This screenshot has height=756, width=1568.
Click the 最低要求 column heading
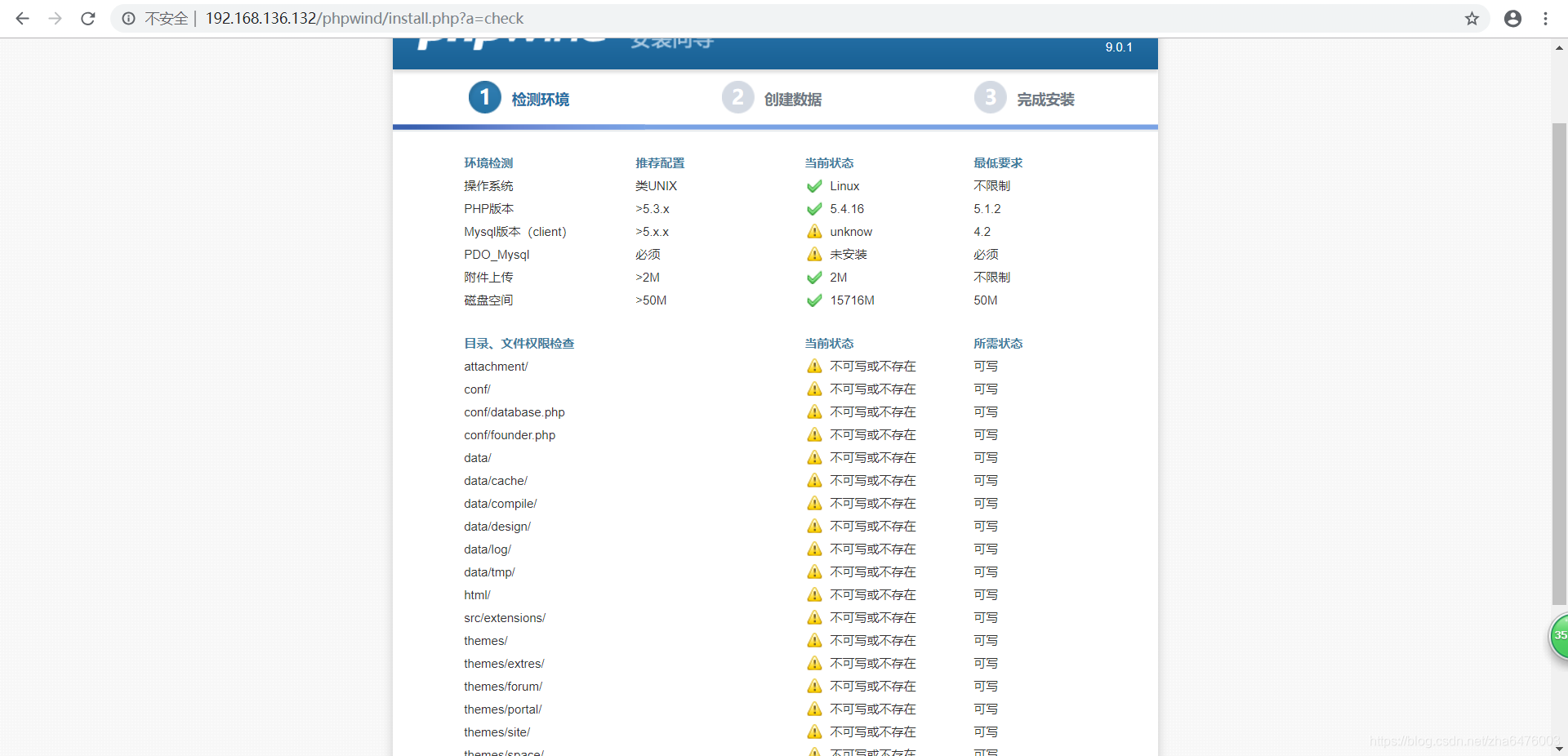pos(998,163)
